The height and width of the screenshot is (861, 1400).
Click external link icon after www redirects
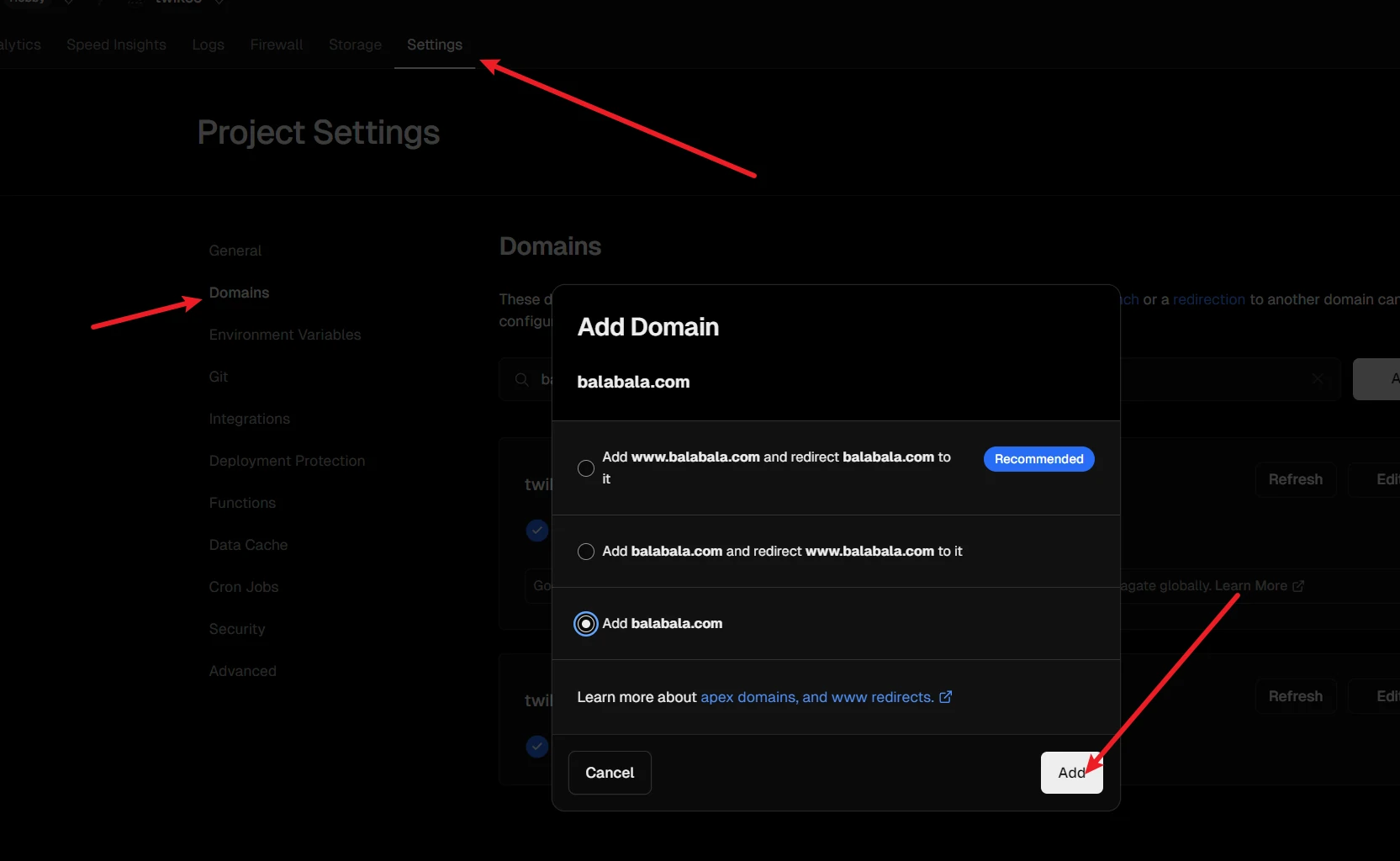pos(945,697)
